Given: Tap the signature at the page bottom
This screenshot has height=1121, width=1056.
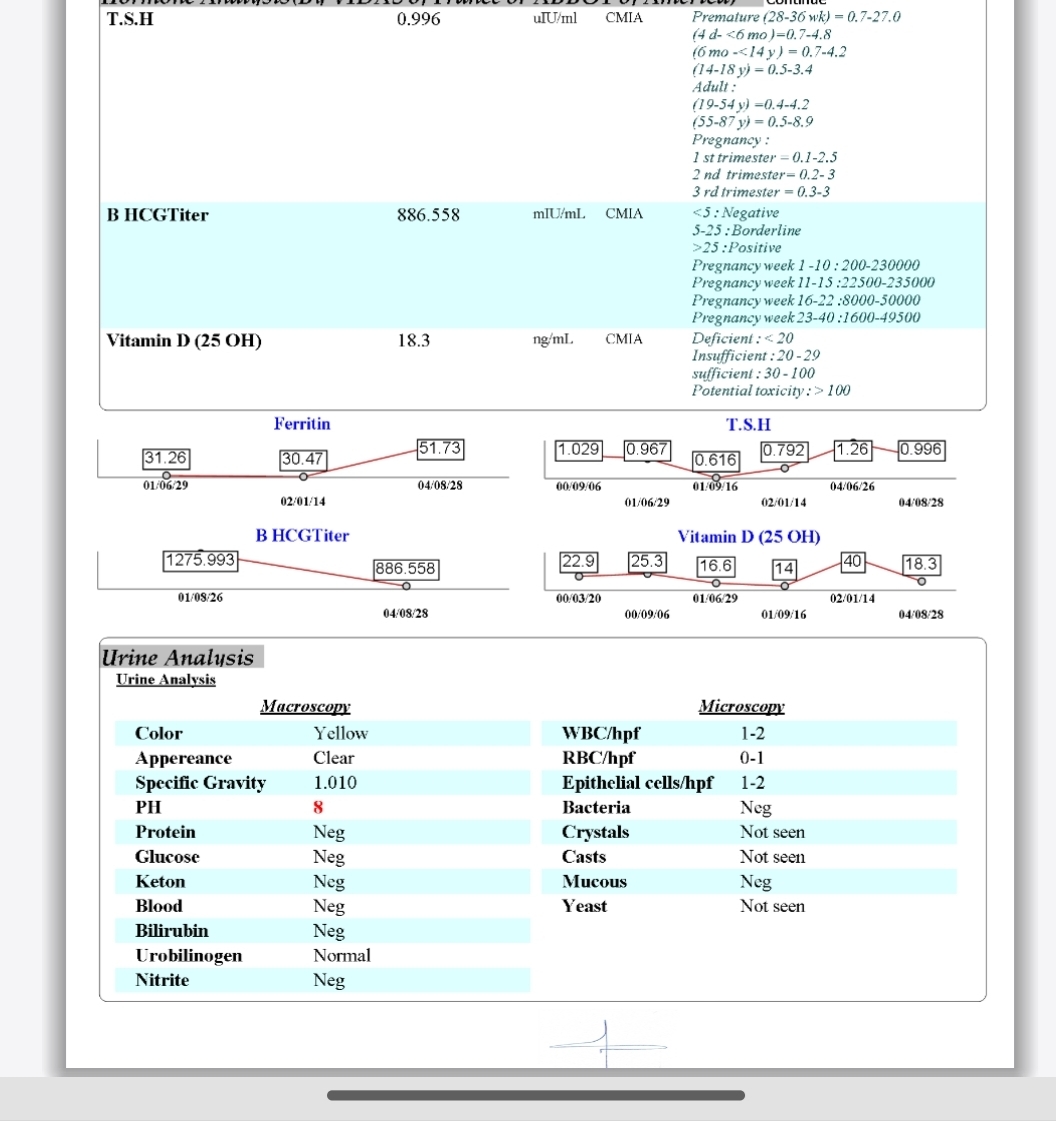Looking at the screenshot, I should pyautogui.click(x=607, y=1043).
